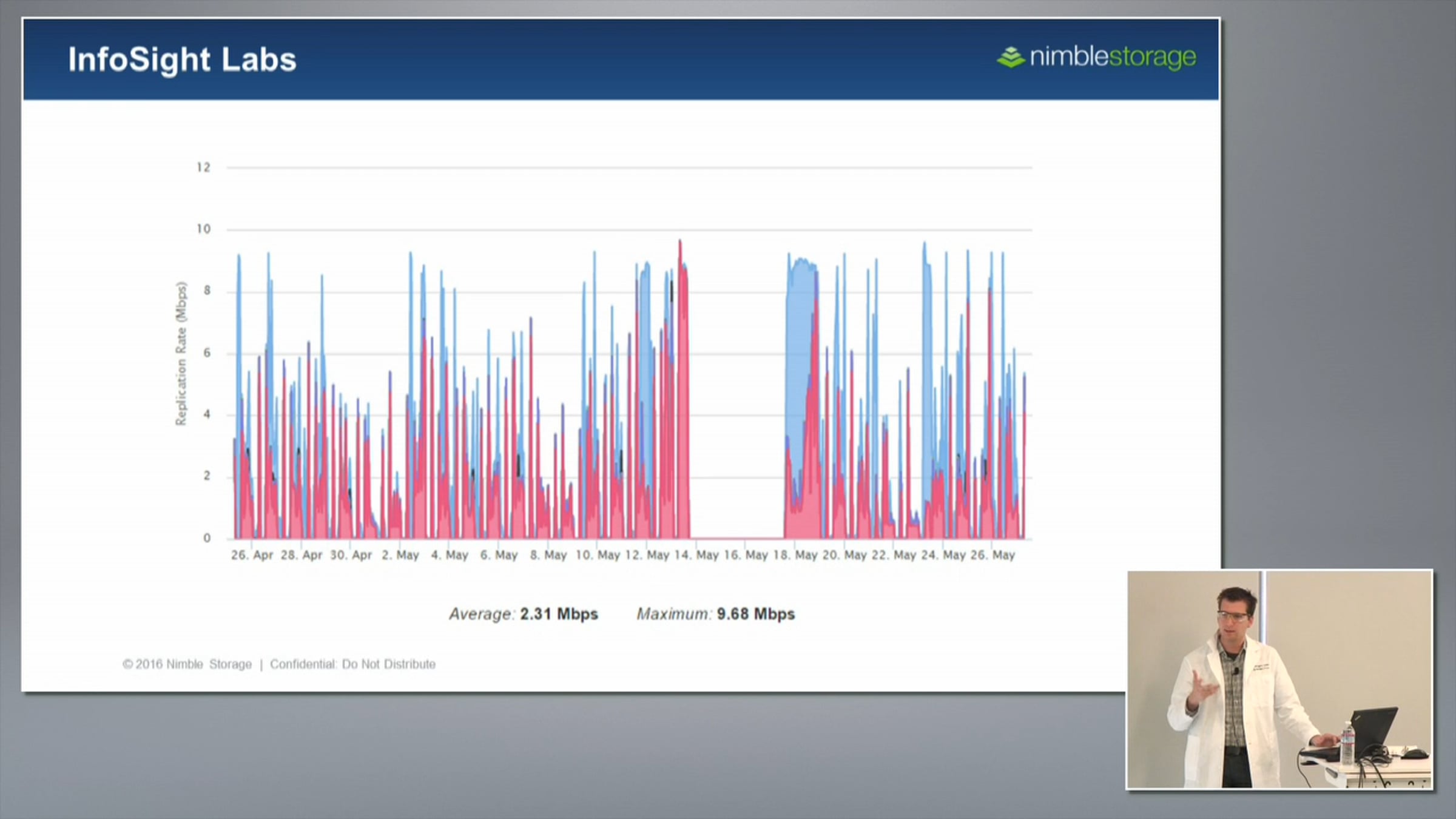
Task: Click the y-axis value 12 label
Action: [203, 167]
